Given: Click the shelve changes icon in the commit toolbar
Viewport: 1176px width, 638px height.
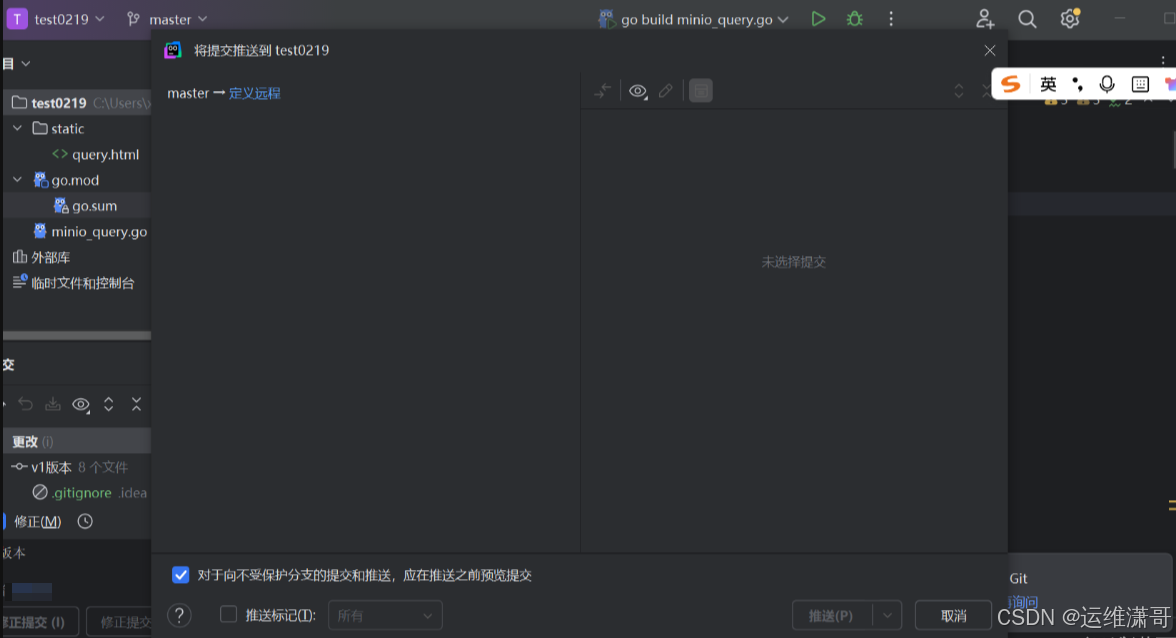Looking at the screenshot, I should tap(52, 404).
